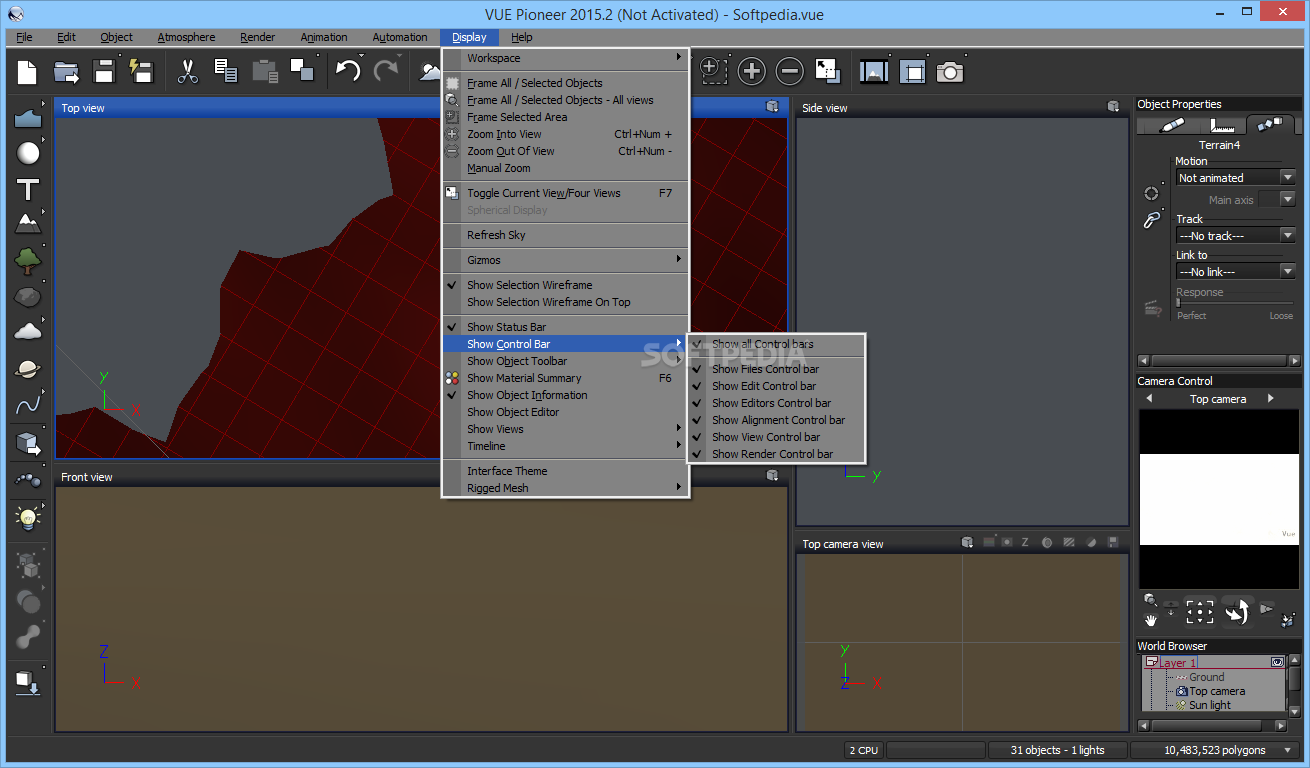Viewport: 1310px width, 768px height.
Task: Add a sphere primitive from left toolbar
Action: click(x=28, y=153)
